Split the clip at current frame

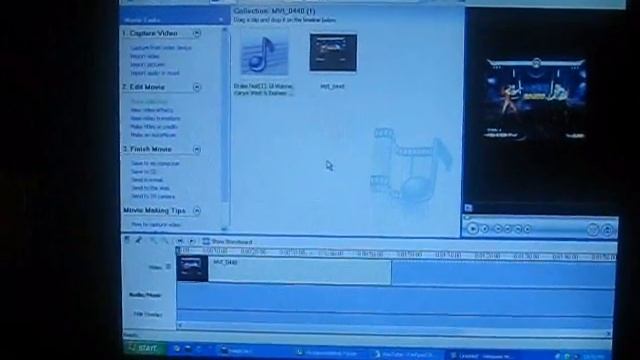[x=593, y=229]
